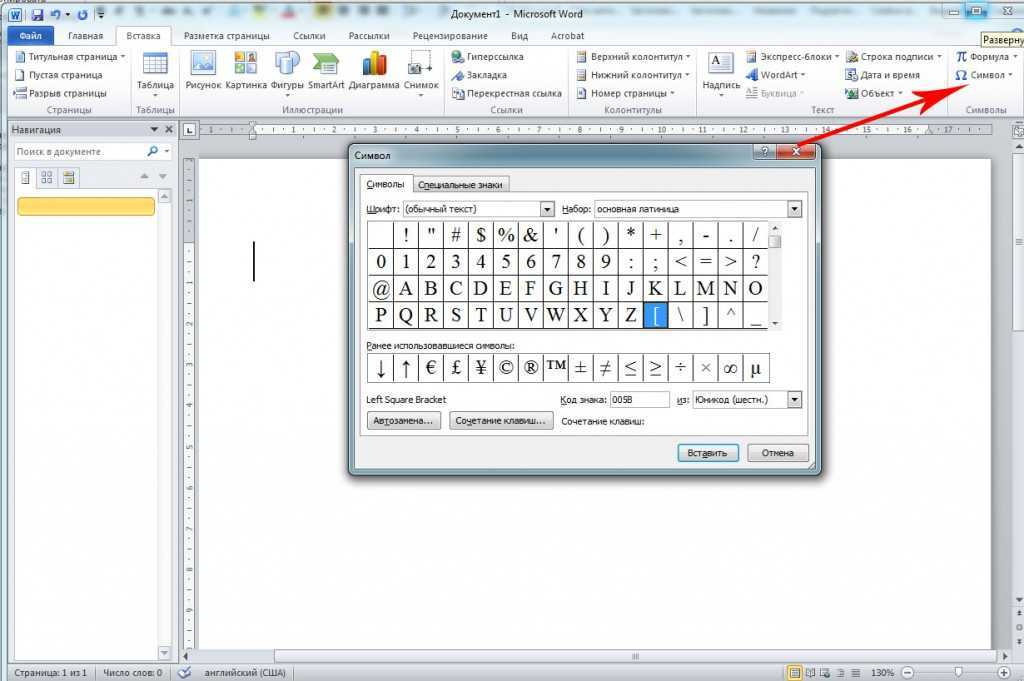Insert a Перекрестная ссылка cross-reference
Screen dimensions: 1024x681
pos(506,93)
